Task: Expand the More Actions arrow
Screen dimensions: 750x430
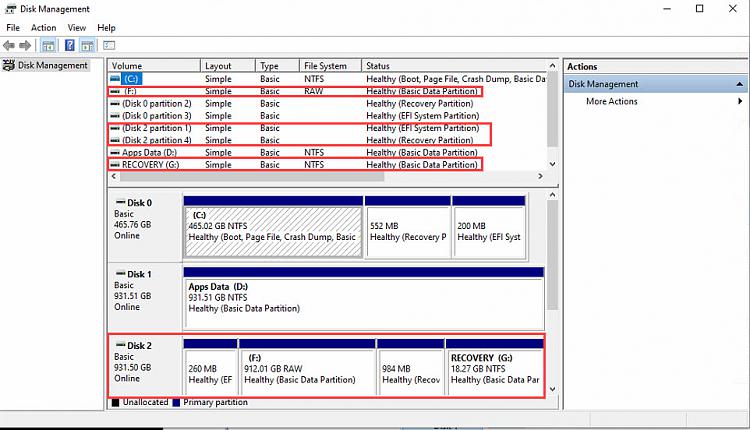Action: click(x=740, y=101)
